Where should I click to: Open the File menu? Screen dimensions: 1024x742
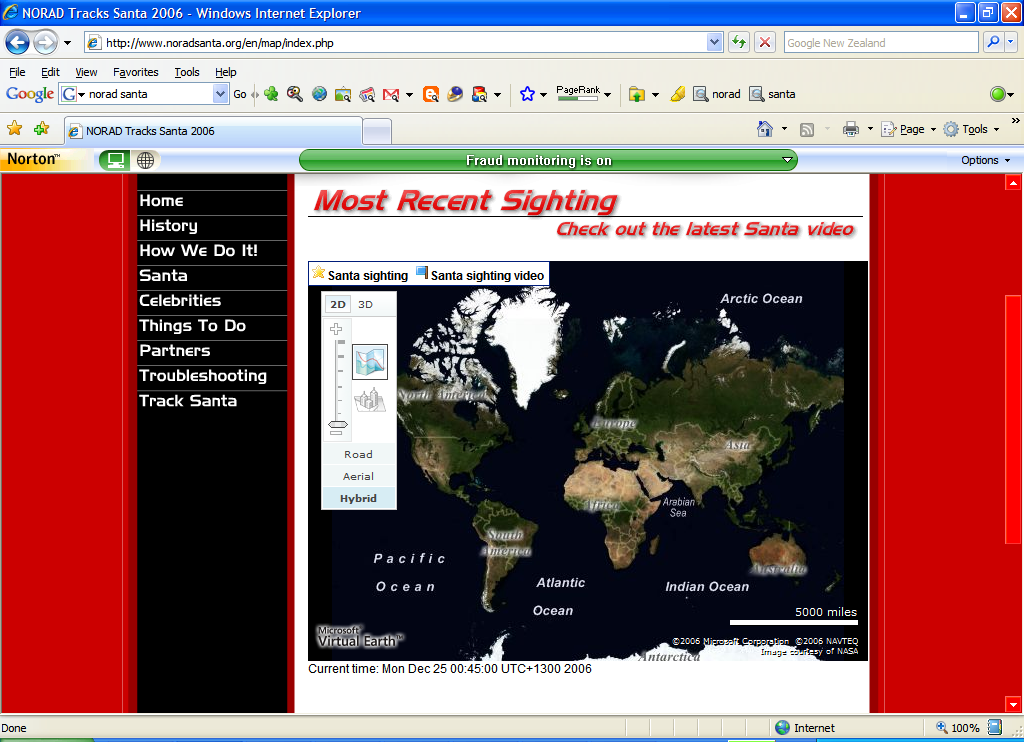coord(17,72)
